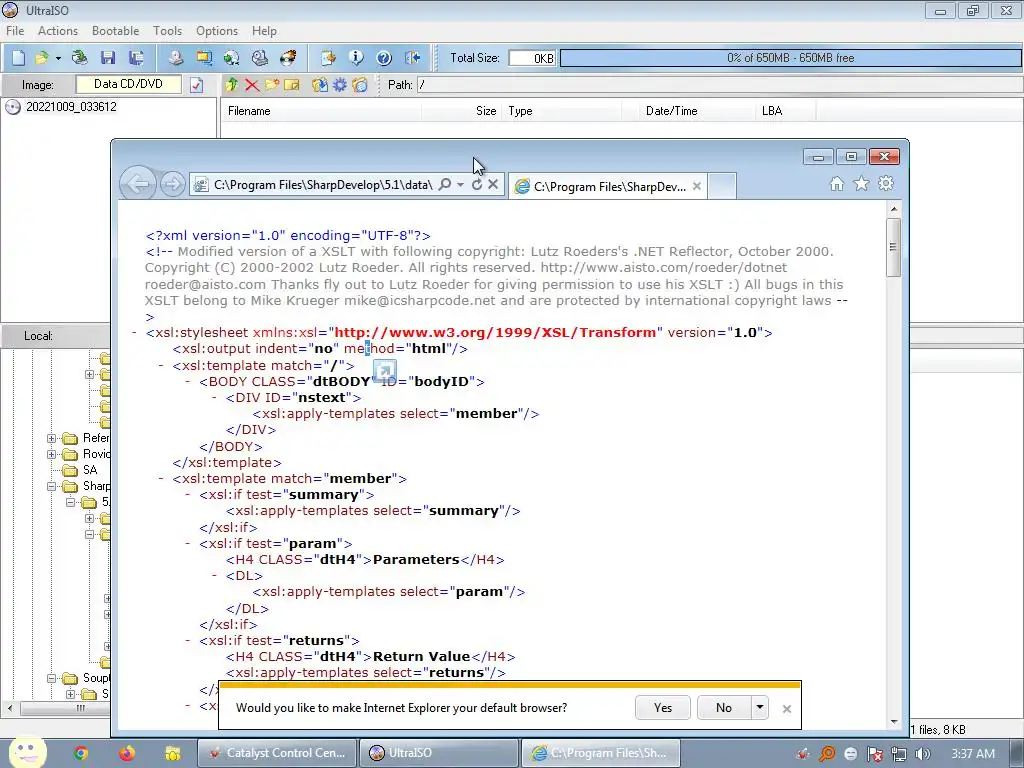1024x768 pixels.
Task: Click the Path input field
Action: click(x=720, y=85)
